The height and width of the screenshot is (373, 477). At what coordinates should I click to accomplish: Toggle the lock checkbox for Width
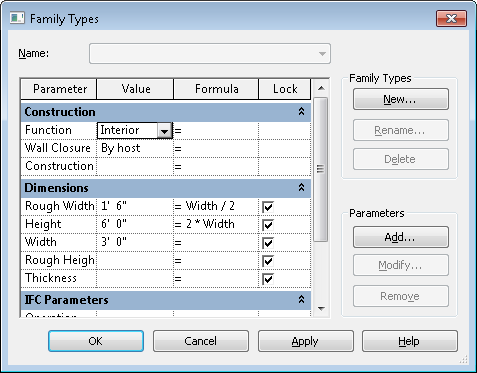pos(268,243)
